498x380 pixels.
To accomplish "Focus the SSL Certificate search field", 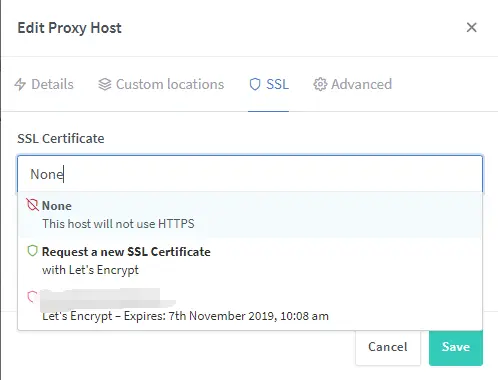I will click(x=250, y=174).
